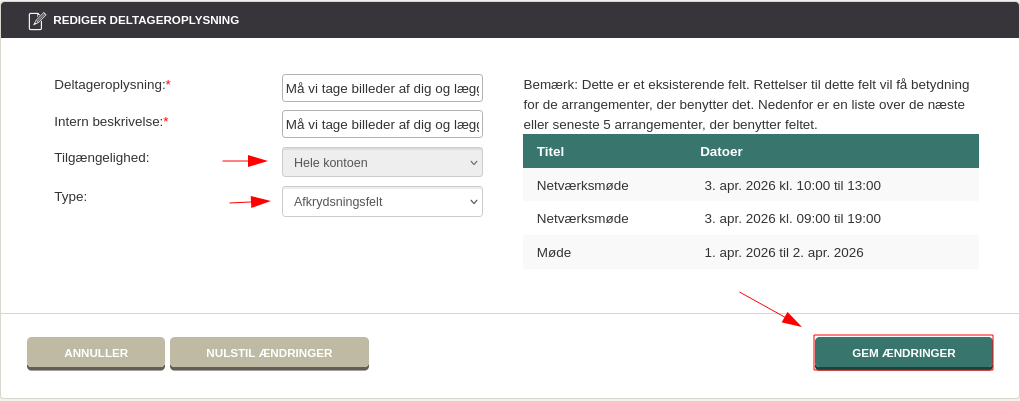1020x401 pixels.
Task: Focus the Intern beskrivelse input field
Action: coord(382,125)
